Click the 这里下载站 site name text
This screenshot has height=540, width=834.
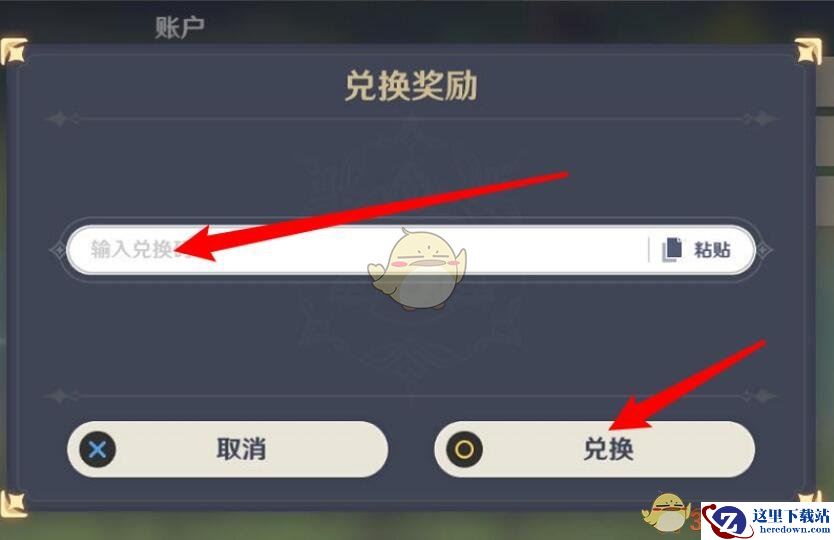point(791,516)
